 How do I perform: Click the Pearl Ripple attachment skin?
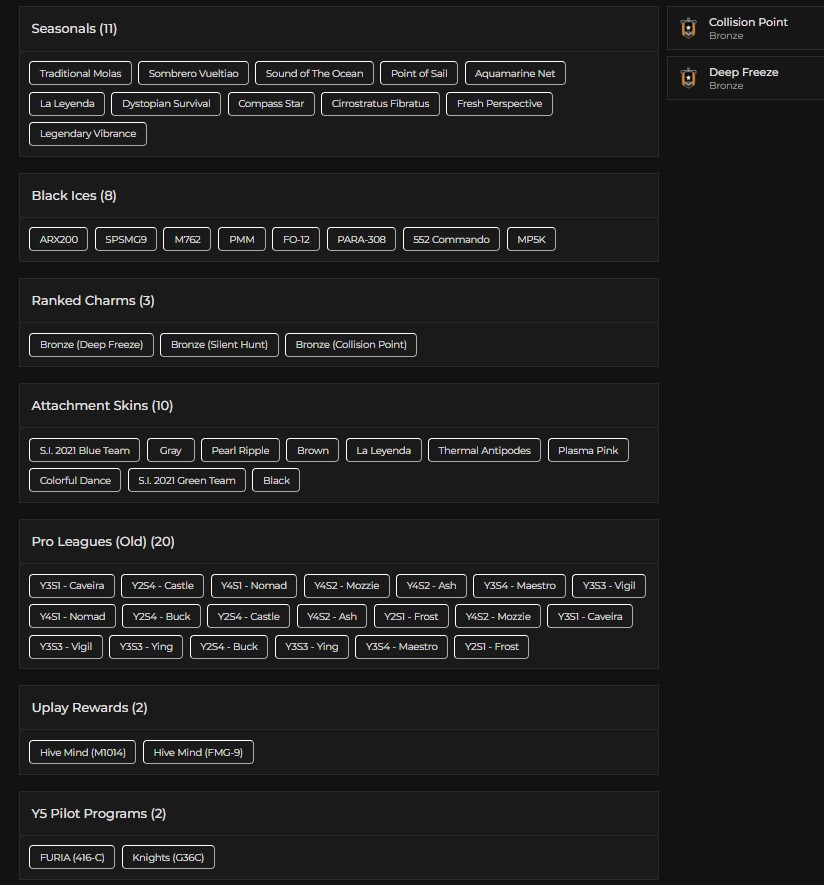tap(240, 450)
